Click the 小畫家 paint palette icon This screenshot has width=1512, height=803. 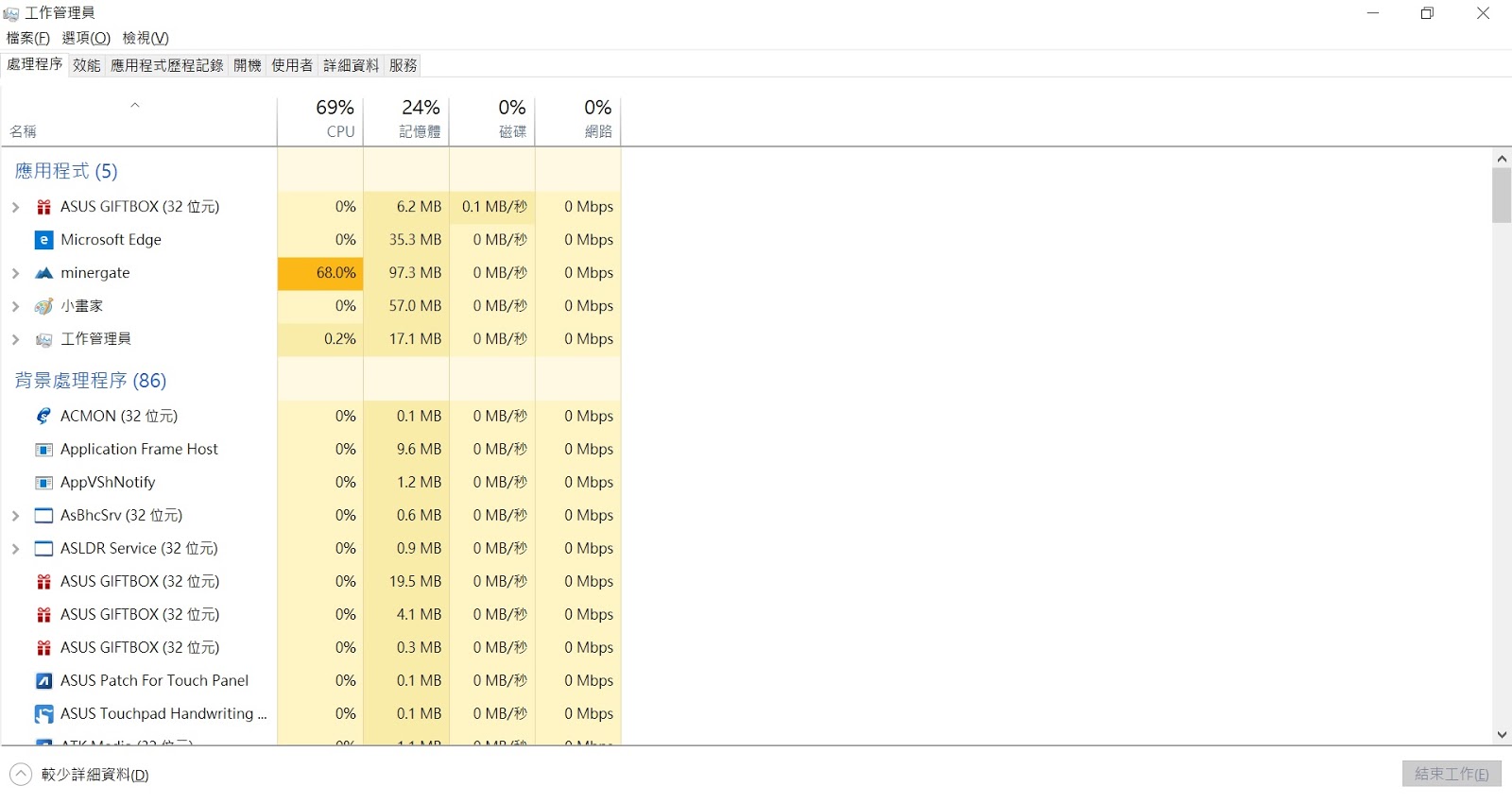(x=43, y=306)
